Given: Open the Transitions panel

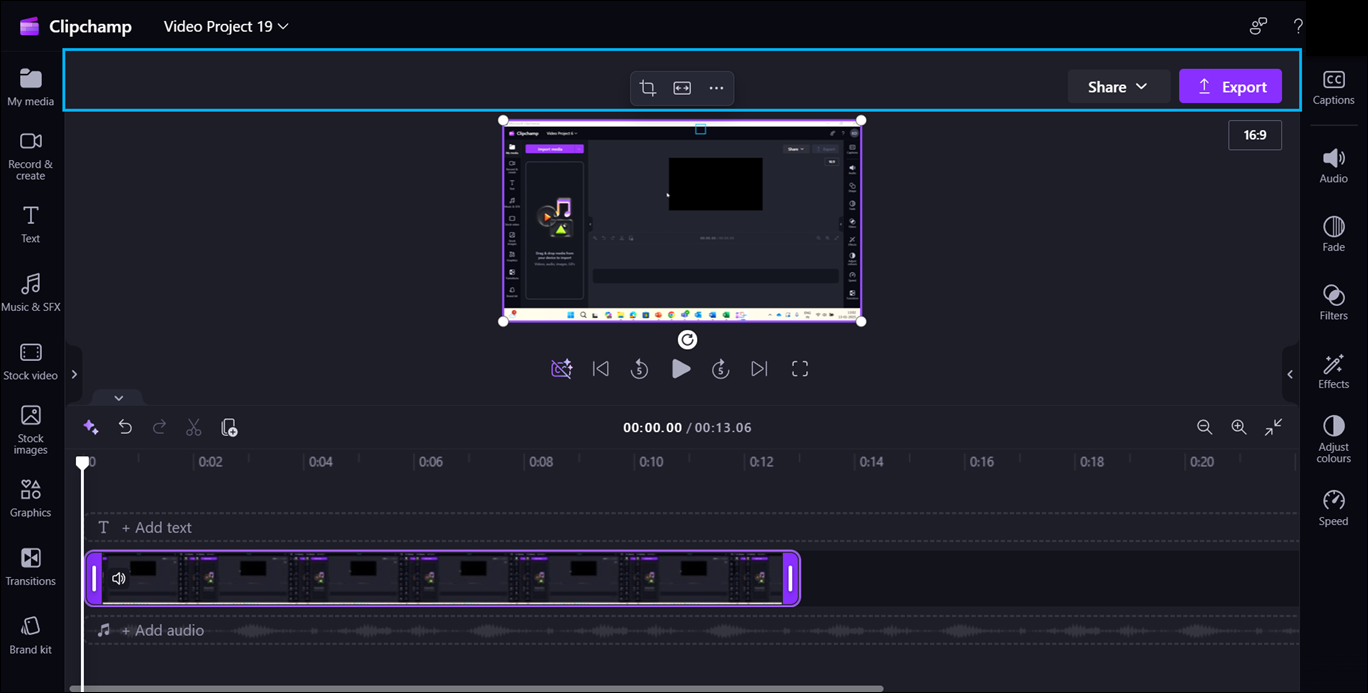Looking at the screenshot, I should coord(30,567).
